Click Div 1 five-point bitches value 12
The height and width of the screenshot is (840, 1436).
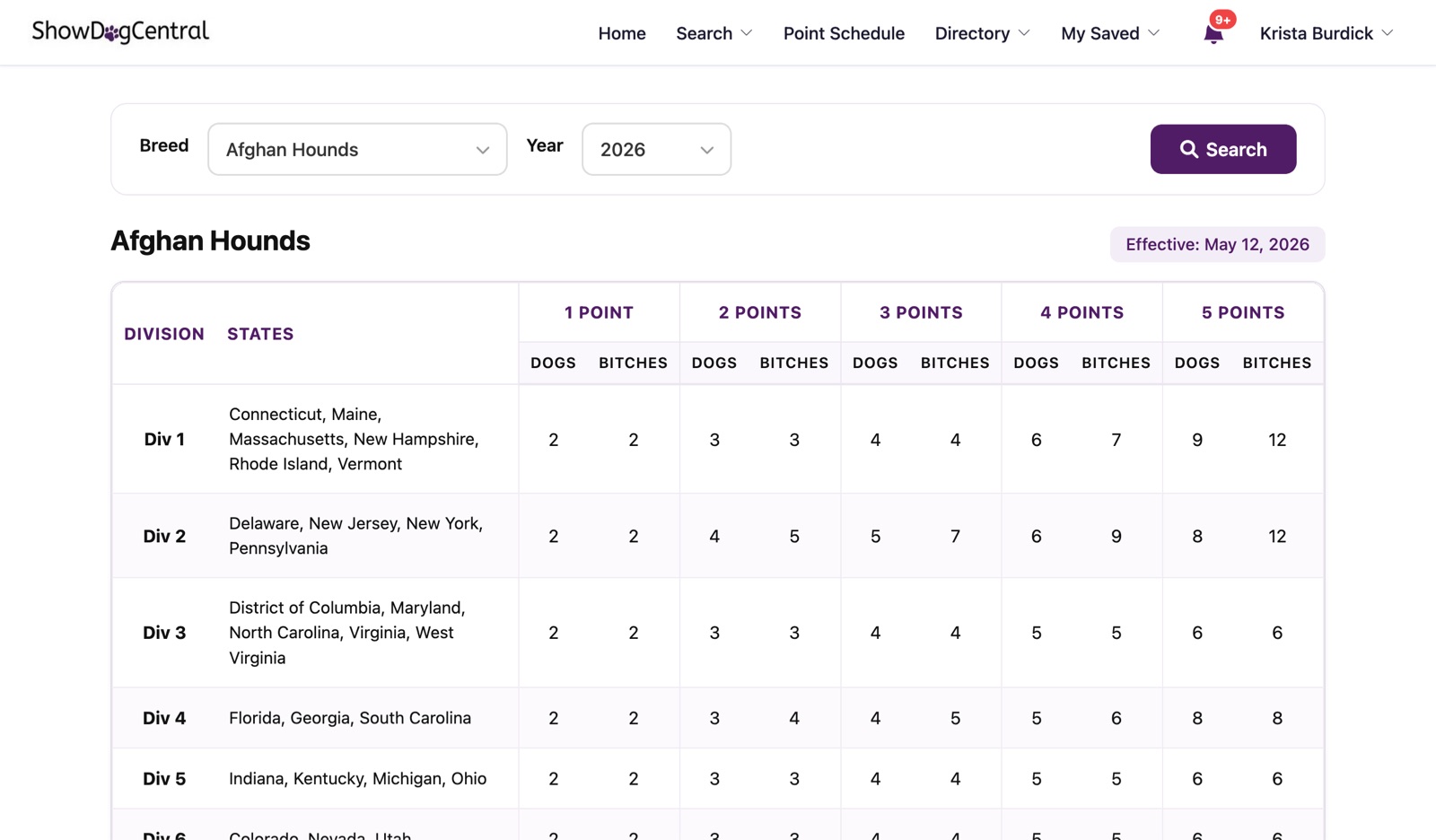[x=1277, y=440]
